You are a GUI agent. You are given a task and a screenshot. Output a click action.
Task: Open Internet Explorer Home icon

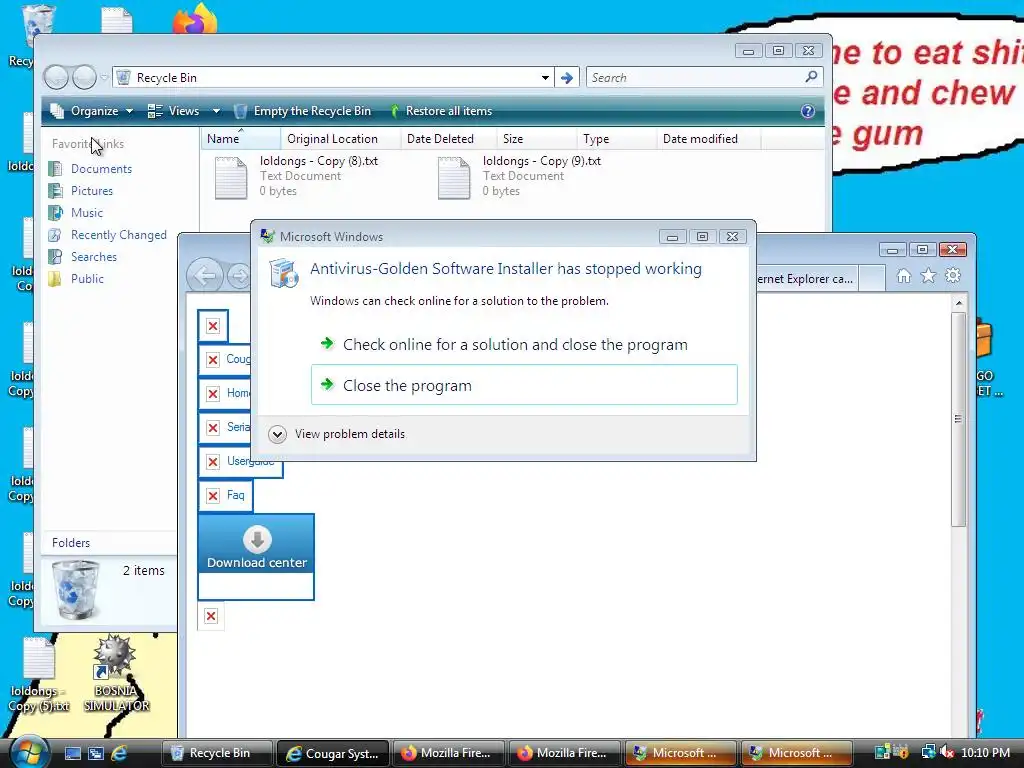pyautogui.click(x=904, y=276)
